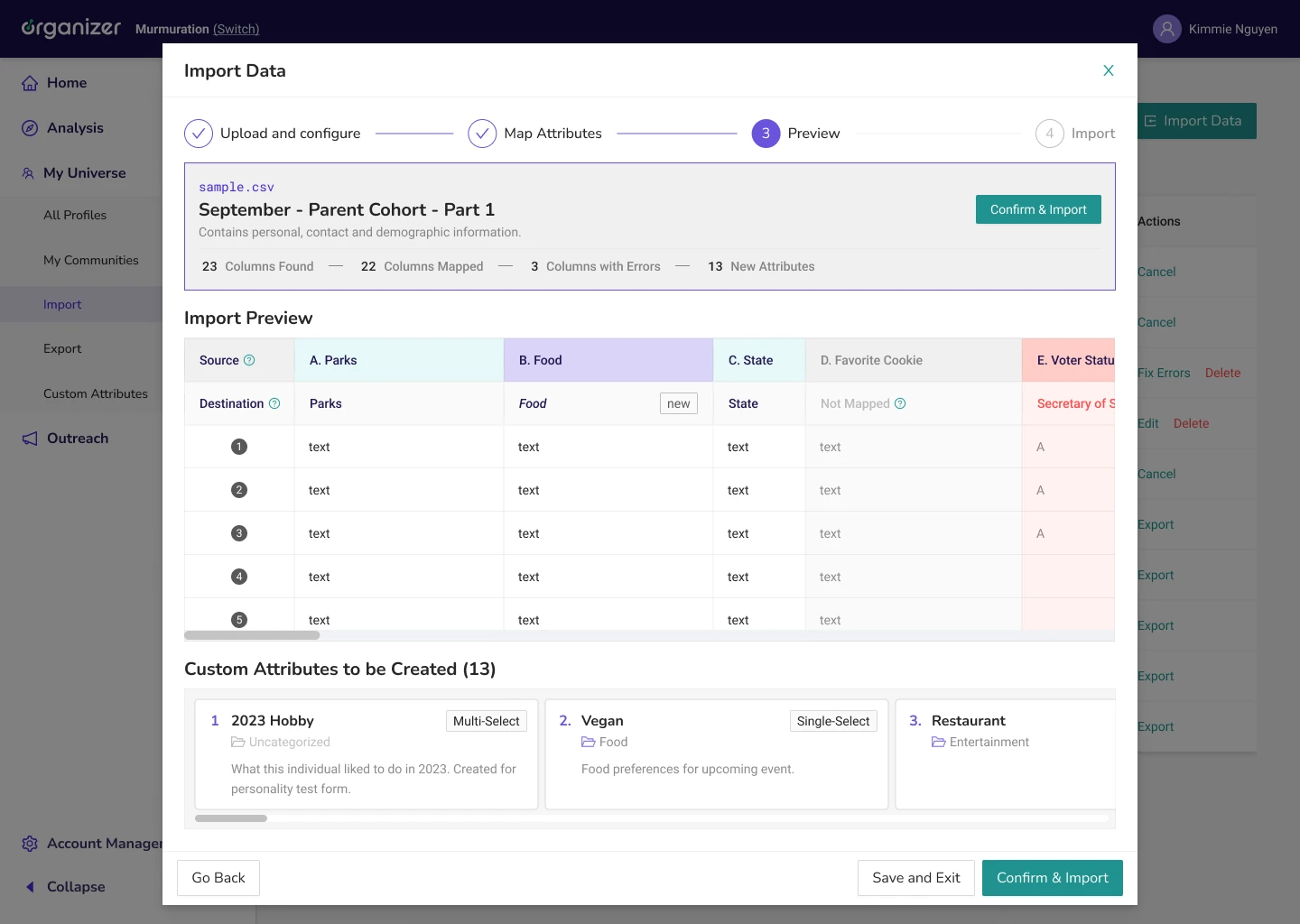The image size is (1300, 924).
Task: Click the Destination help info icon
Action: pyautogui.click(x=274, y=403)
